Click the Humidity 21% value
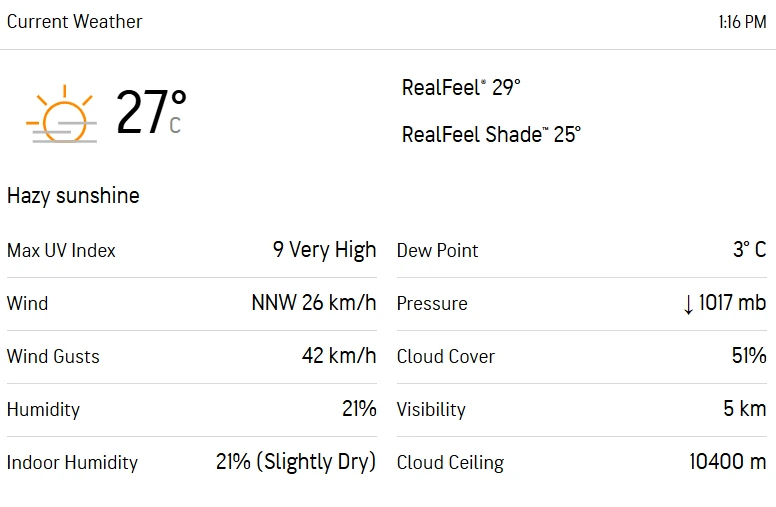776x507 pixels. pyautogui.click(x=359, y=408)
